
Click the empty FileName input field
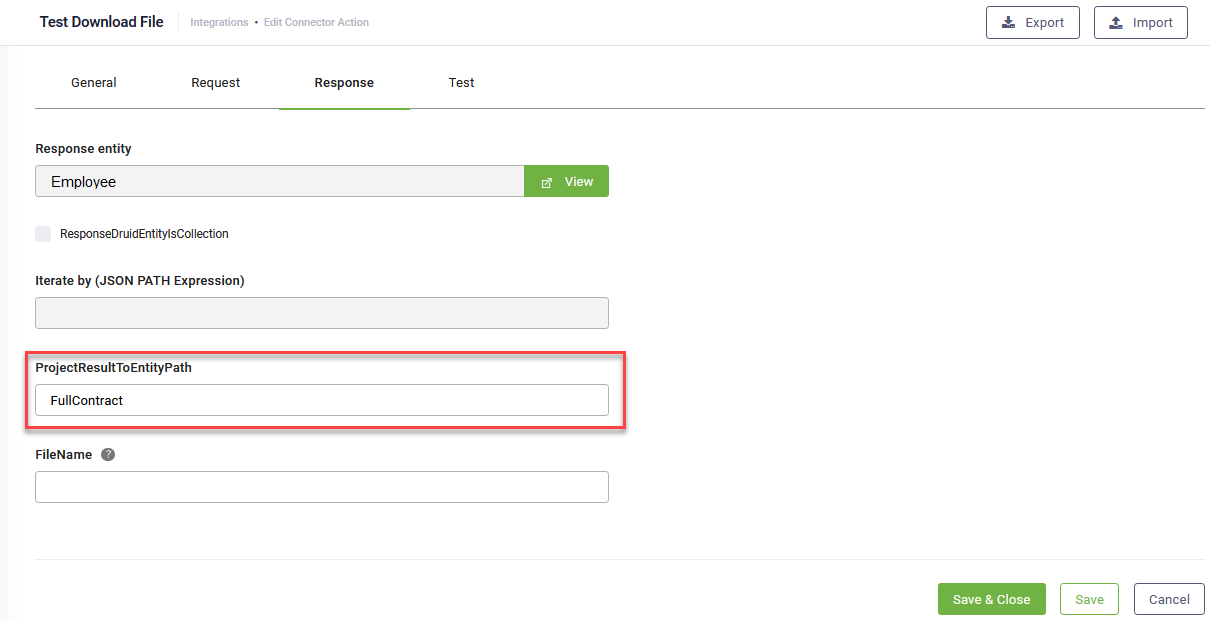pos(321,487)
